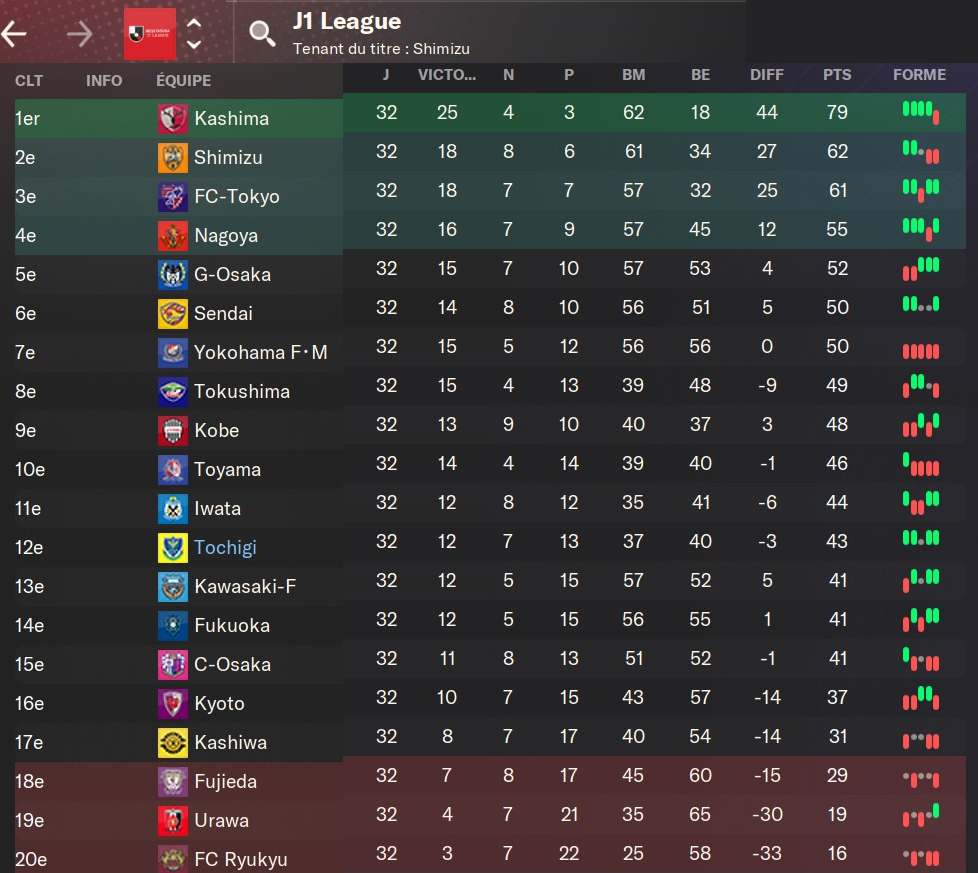
Task: Open the FC-Tokyo team link
Action: (237, 197)
